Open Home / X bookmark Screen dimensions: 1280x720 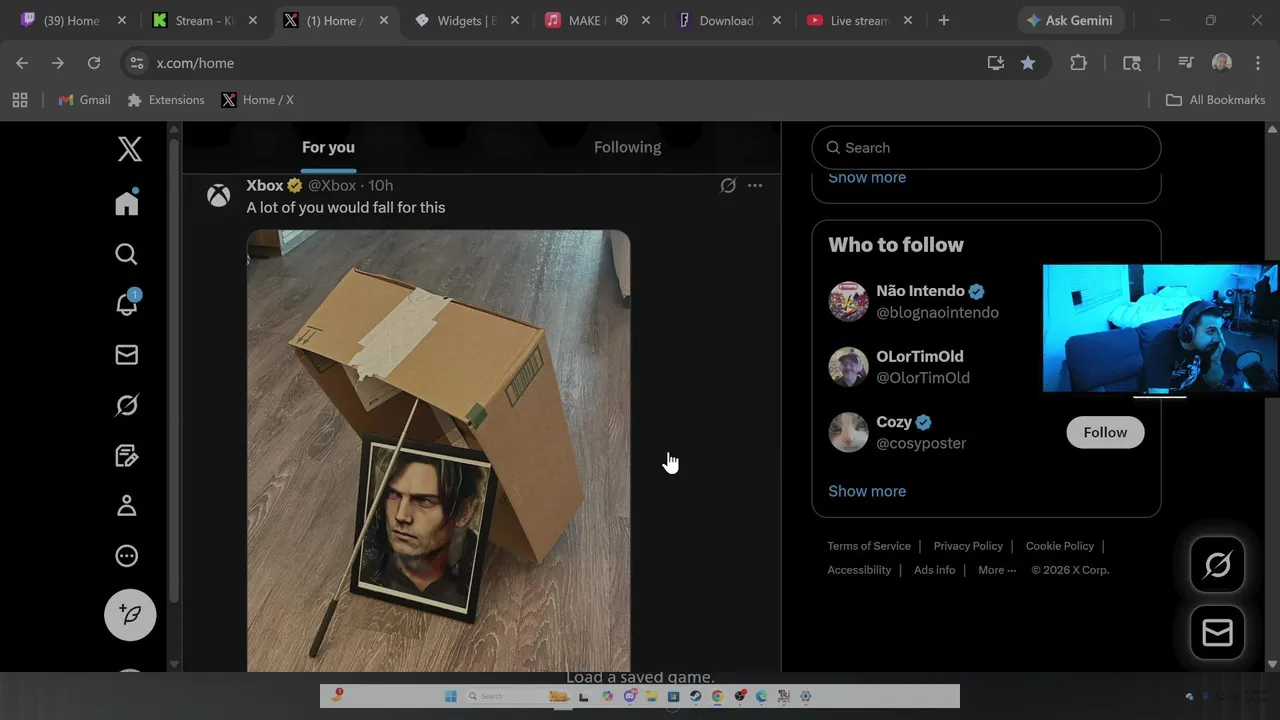pos(257,100)
